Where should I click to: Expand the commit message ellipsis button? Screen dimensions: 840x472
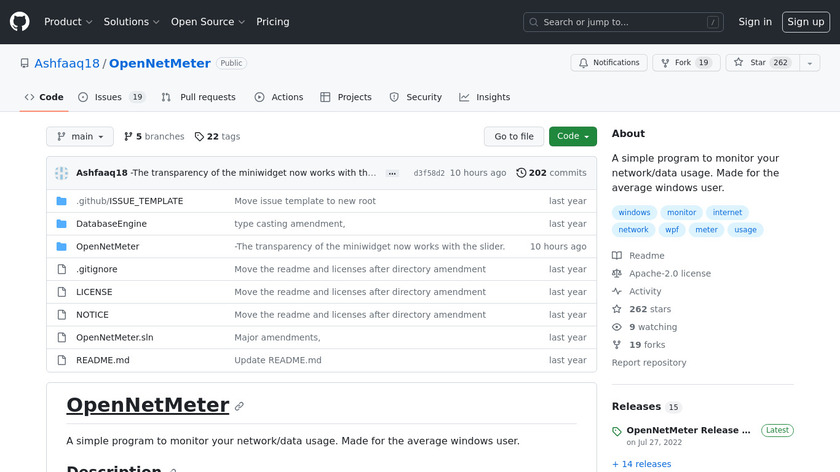pyautogui.click(x=392, y=173)
